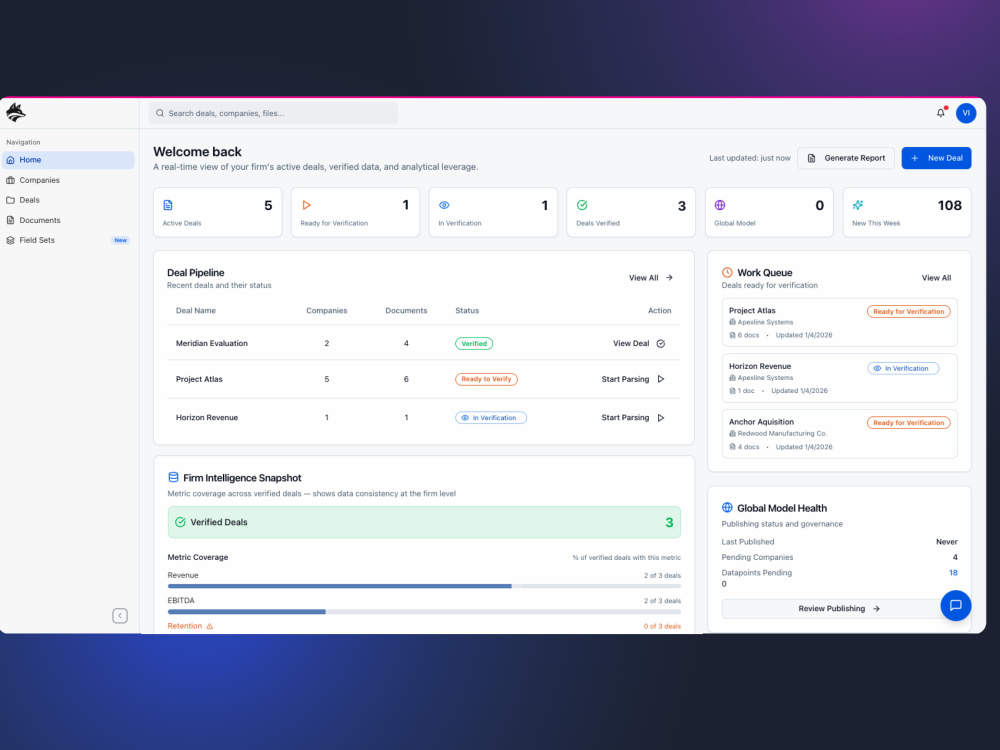Click View All in Deal Pipeline

(651, 277)
